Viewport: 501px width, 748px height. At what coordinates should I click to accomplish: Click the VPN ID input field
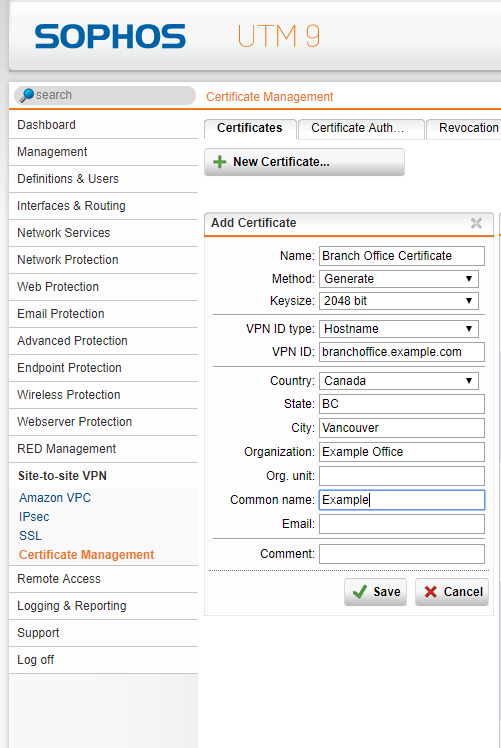(402, 352)
